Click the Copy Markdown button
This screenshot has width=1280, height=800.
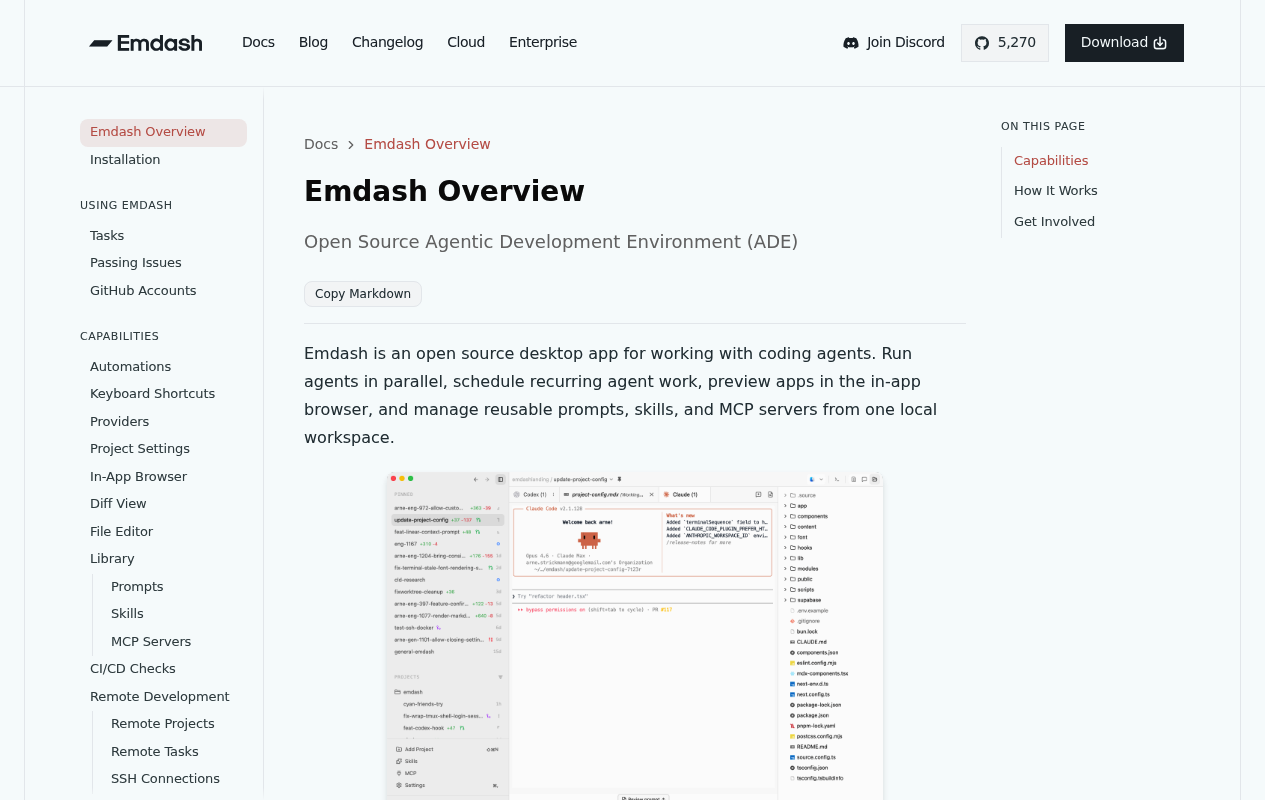click(363, 294)
